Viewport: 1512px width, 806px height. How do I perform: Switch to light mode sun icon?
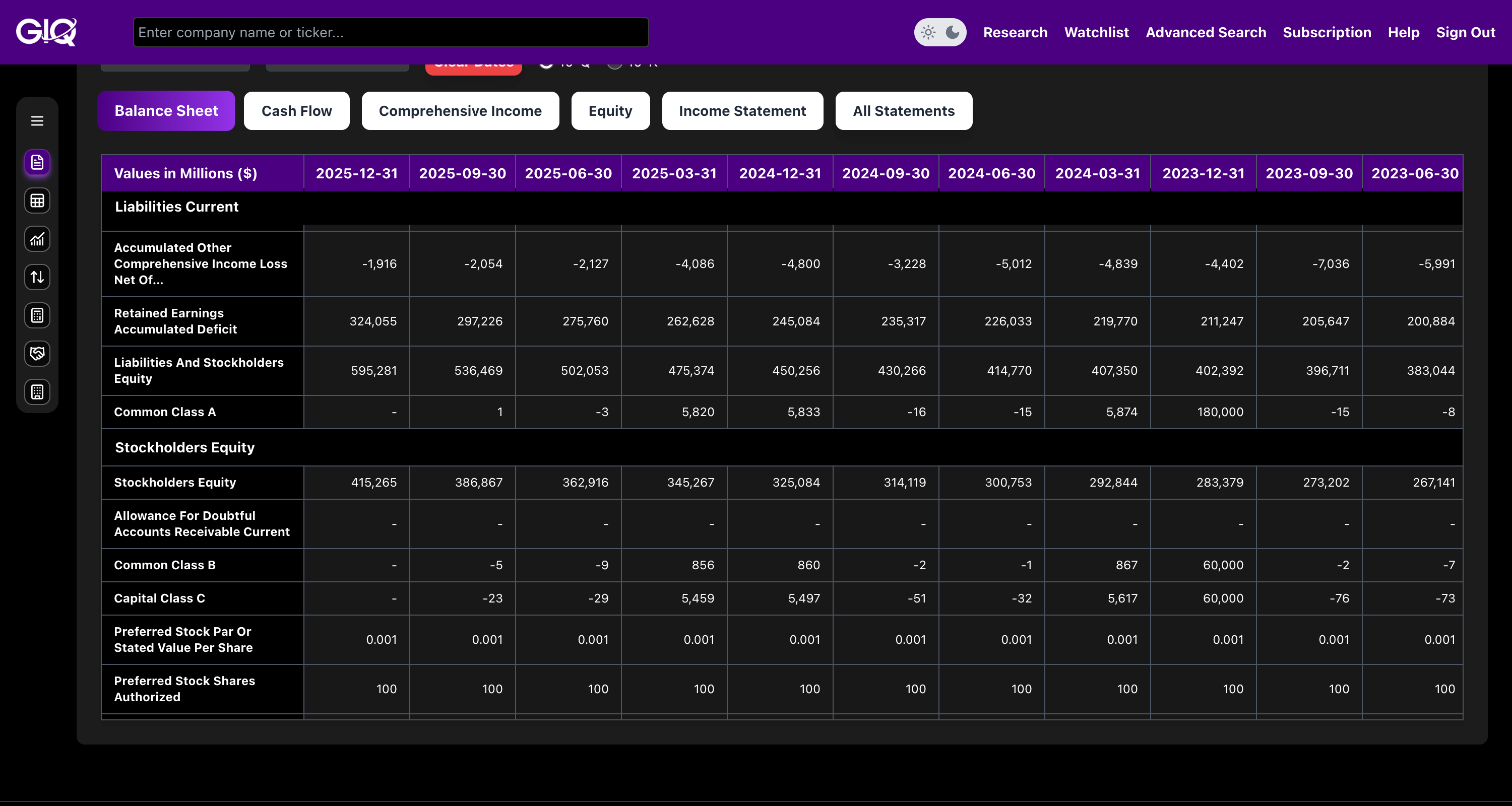tap(928, 32)
